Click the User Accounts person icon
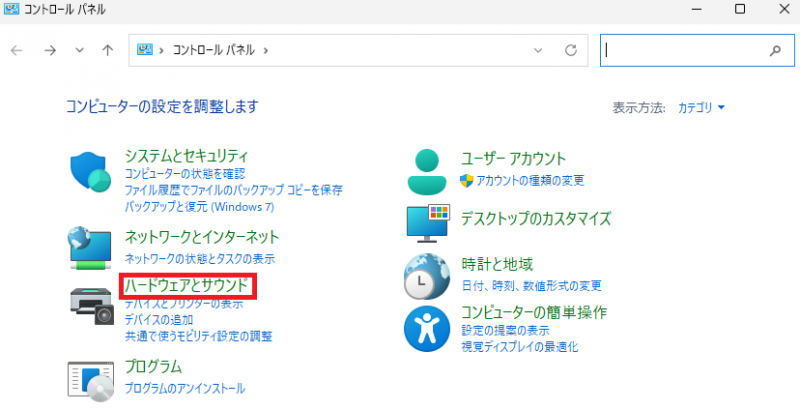800x410 pixels. pyautogui.click(x=428, y=170)
